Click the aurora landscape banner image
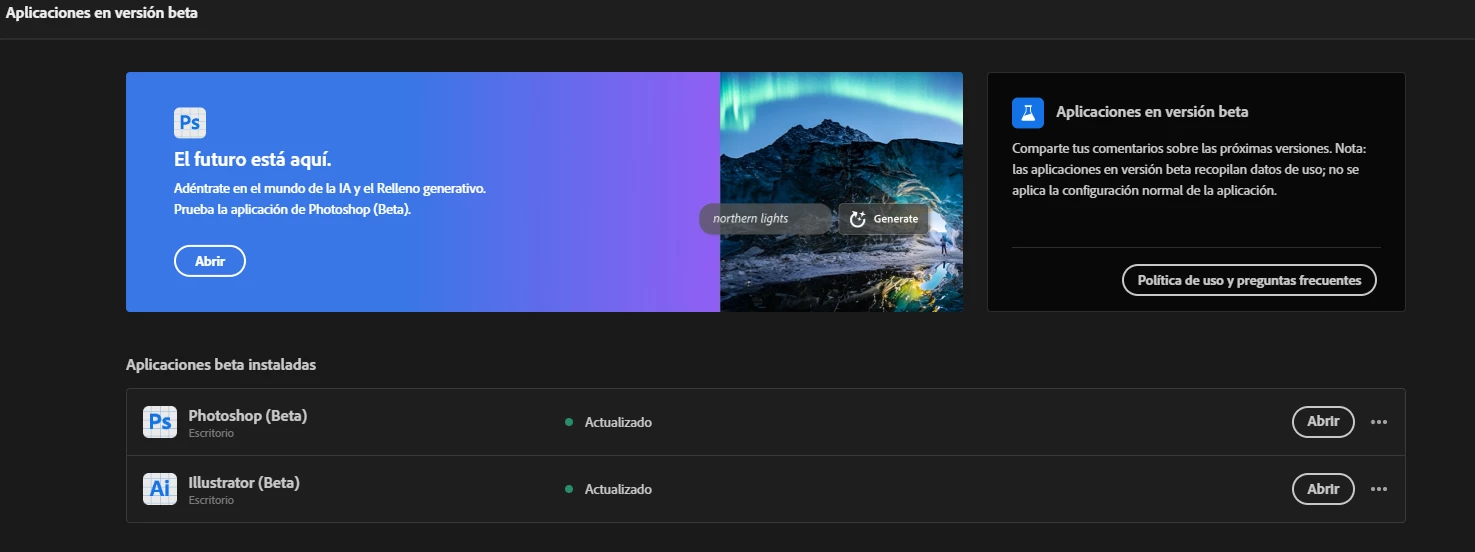 click(x=841, y=192)
